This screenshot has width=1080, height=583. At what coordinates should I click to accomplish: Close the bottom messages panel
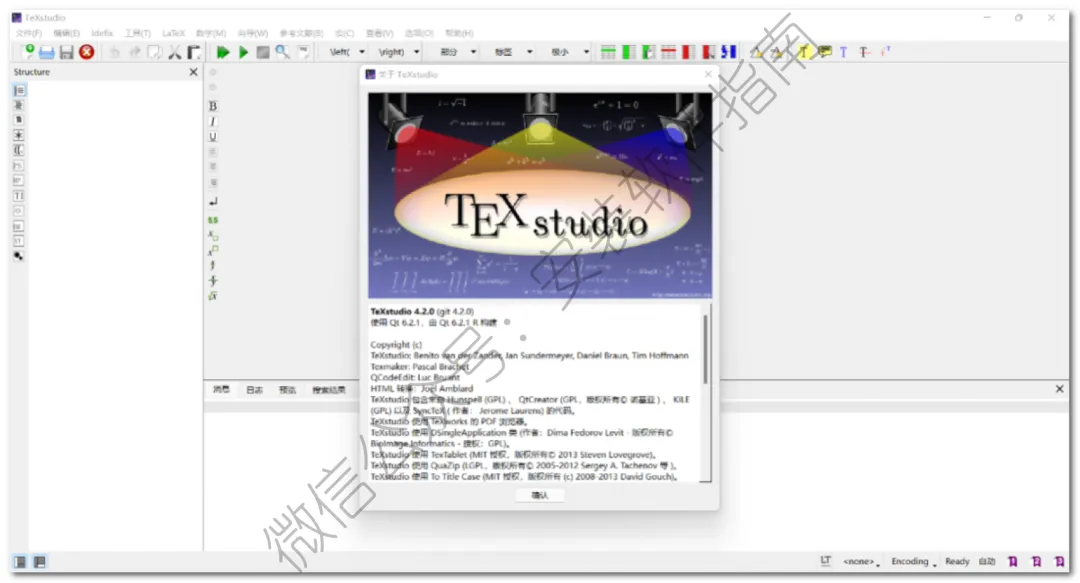pos(1059,389)
